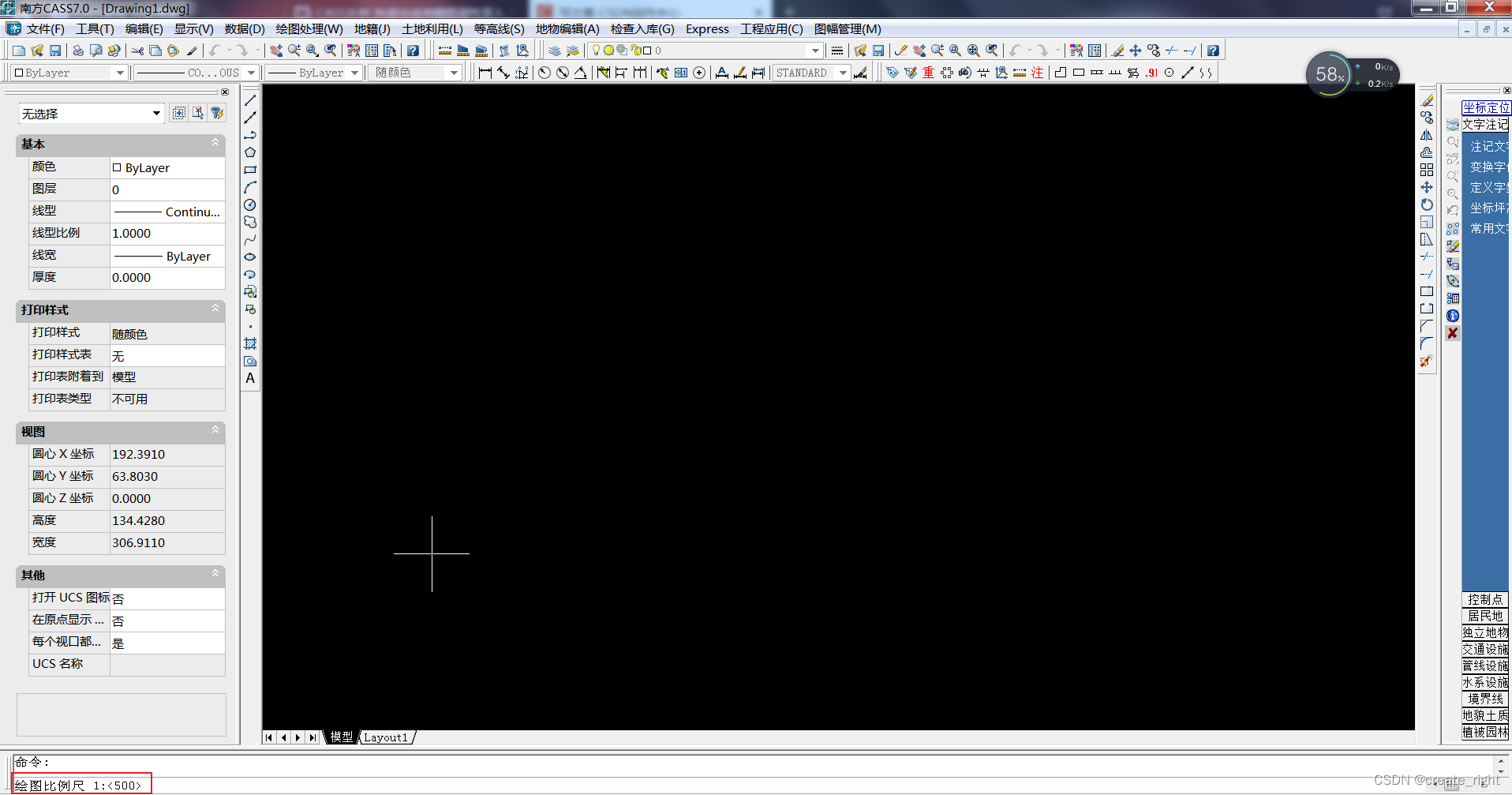
Task: Click the blue info icon in right panel
Action: (1453, 316)
